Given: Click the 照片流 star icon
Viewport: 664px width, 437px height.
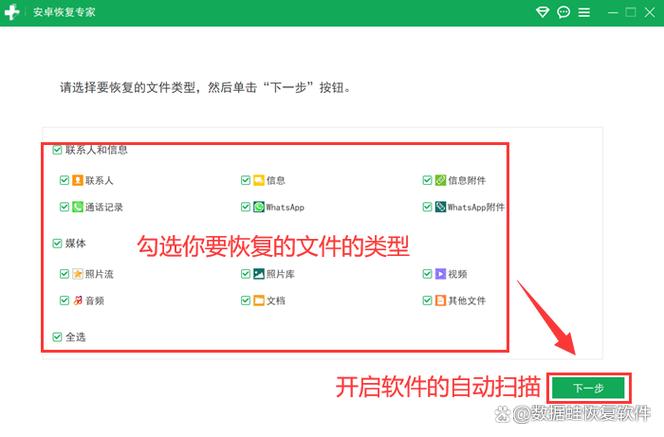Looking at the screenshot, I should [77, 274].
